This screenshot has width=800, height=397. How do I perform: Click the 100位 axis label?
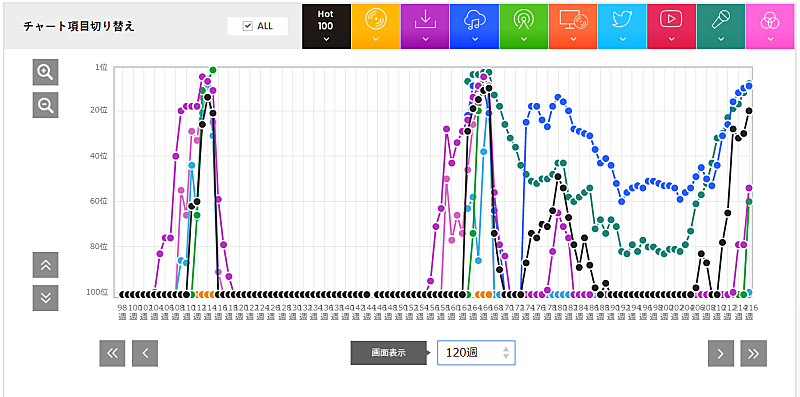coord(98,291)
